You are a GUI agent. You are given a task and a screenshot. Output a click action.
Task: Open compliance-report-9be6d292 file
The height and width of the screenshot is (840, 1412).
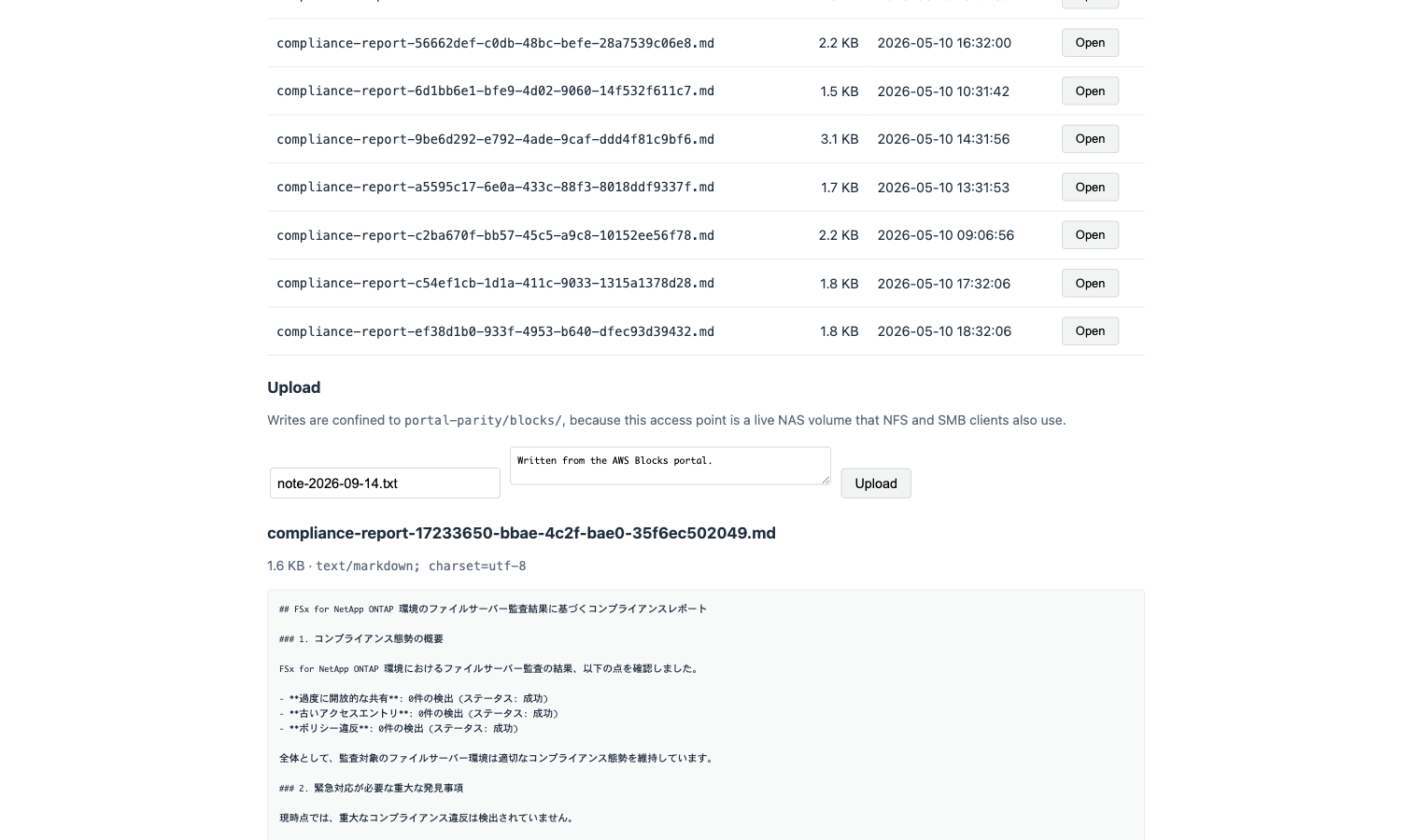(1090, 139)
